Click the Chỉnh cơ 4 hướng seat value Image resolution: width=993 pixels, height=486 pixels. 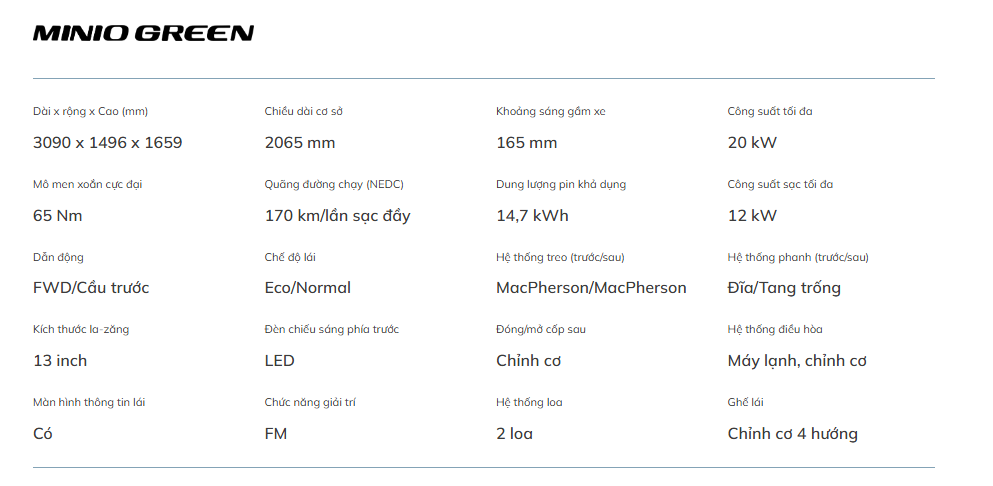[x=793, y=434]
